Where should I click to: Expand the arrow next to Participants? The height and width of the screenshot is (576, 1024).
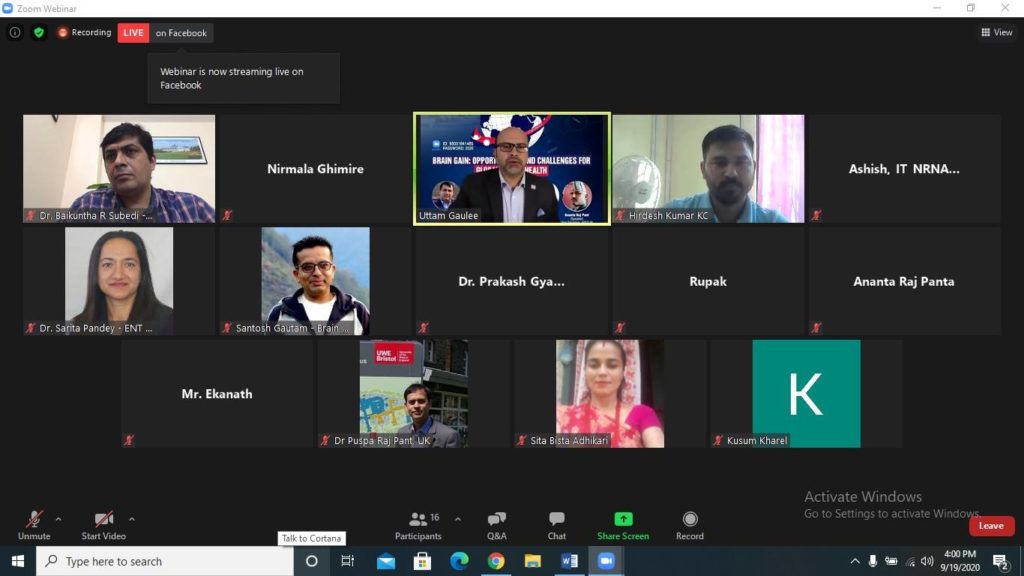click(x=458, y=520)
